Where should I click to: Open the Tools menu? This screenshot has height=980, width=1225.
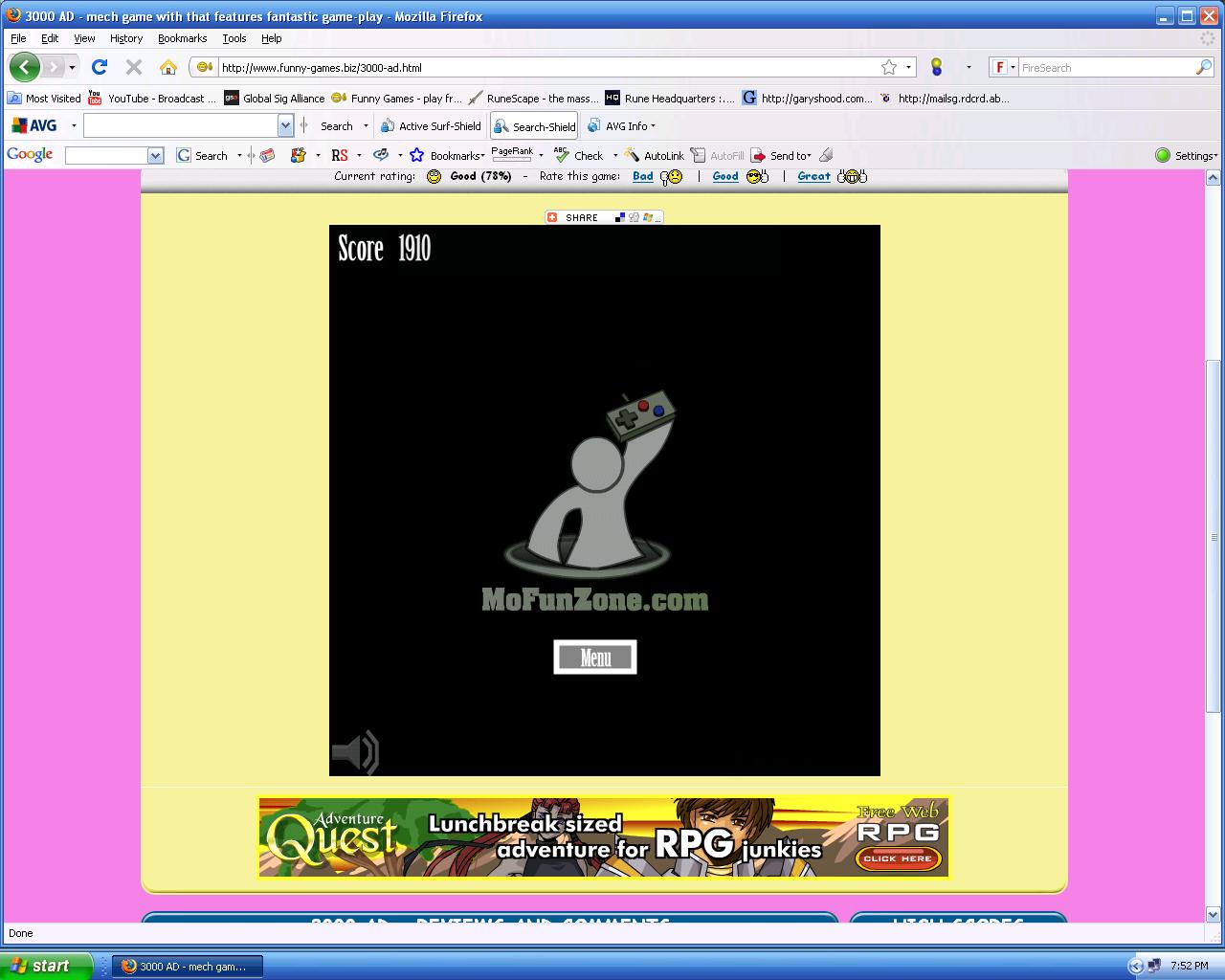[x=234, y=38]
